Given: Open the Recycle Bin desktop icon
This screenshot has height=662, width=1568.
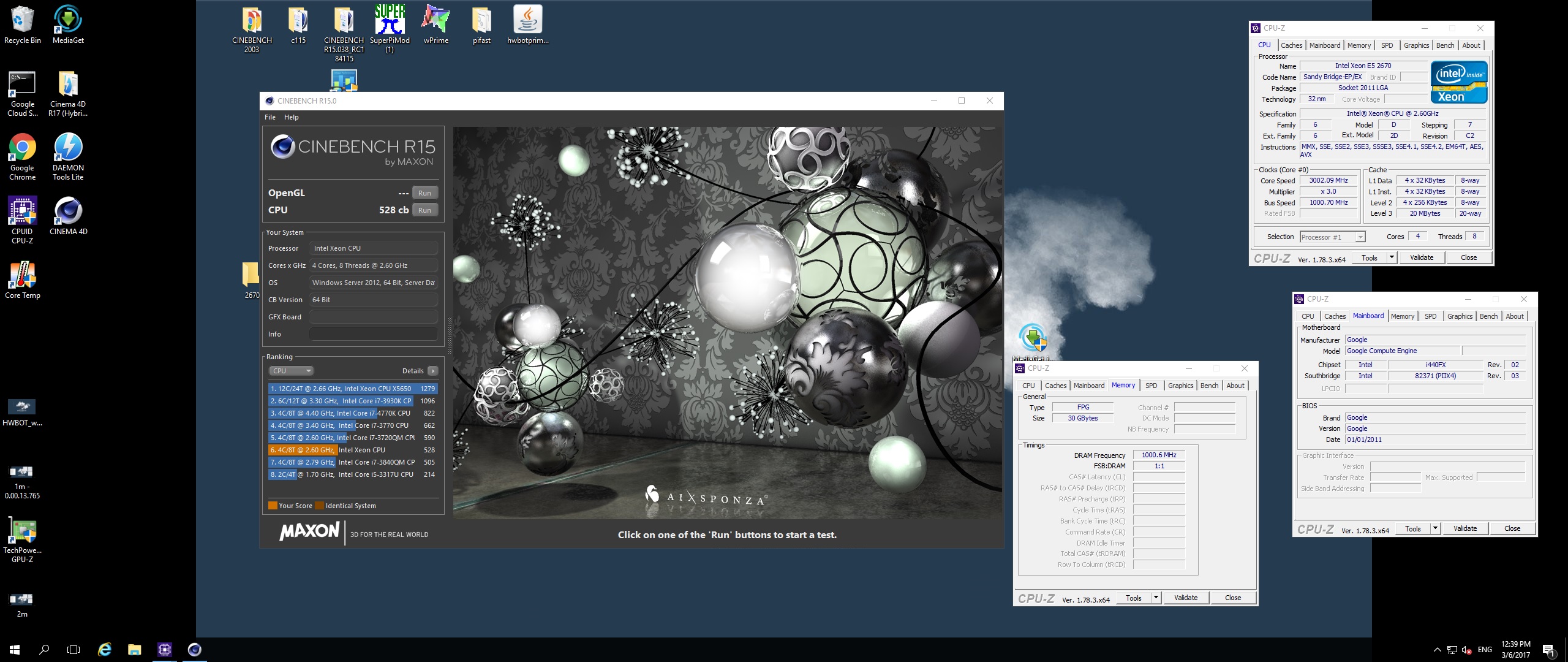Looking at the screenshot, I should 22,25.
